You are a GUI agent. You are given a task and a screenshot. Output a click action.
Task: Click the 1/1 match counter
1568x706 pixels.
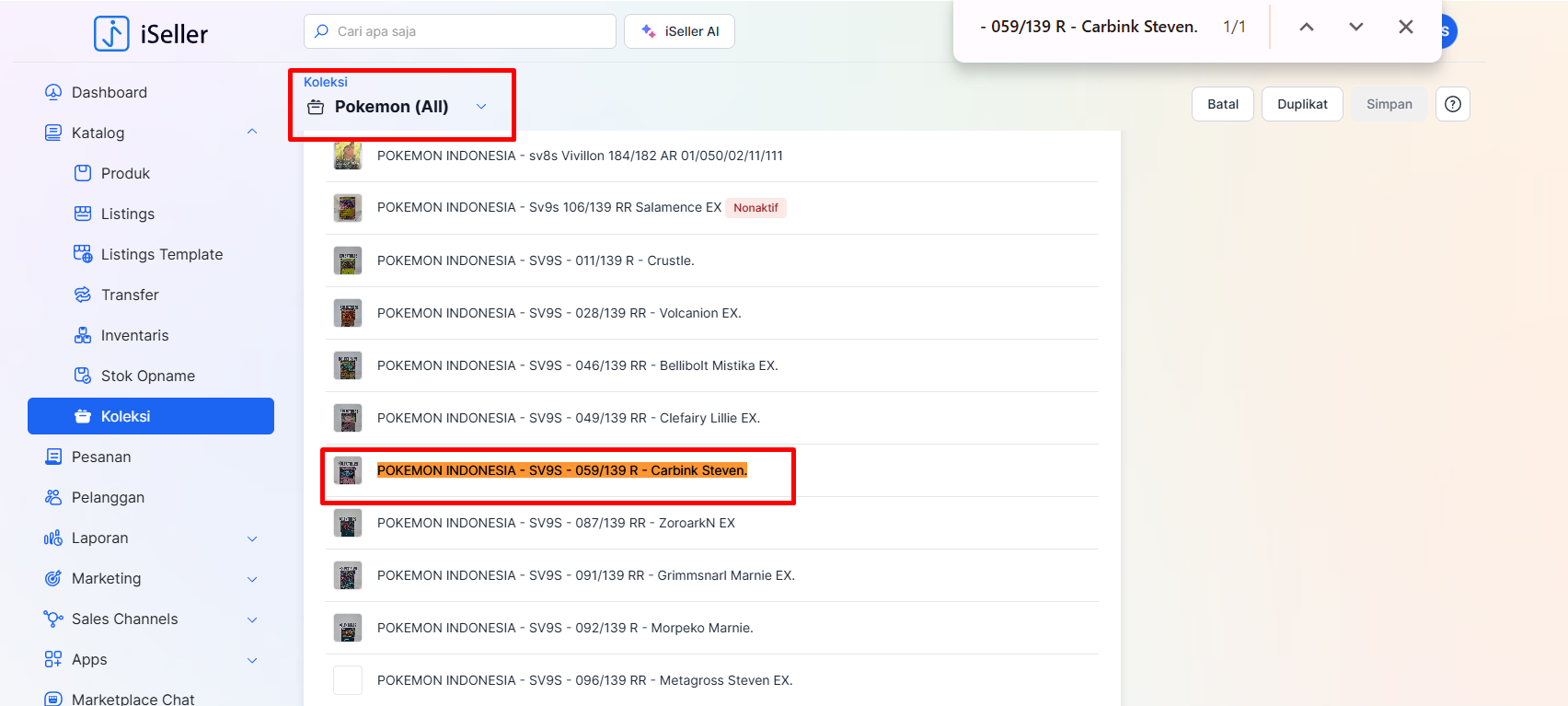click(x=1234, y=27)
